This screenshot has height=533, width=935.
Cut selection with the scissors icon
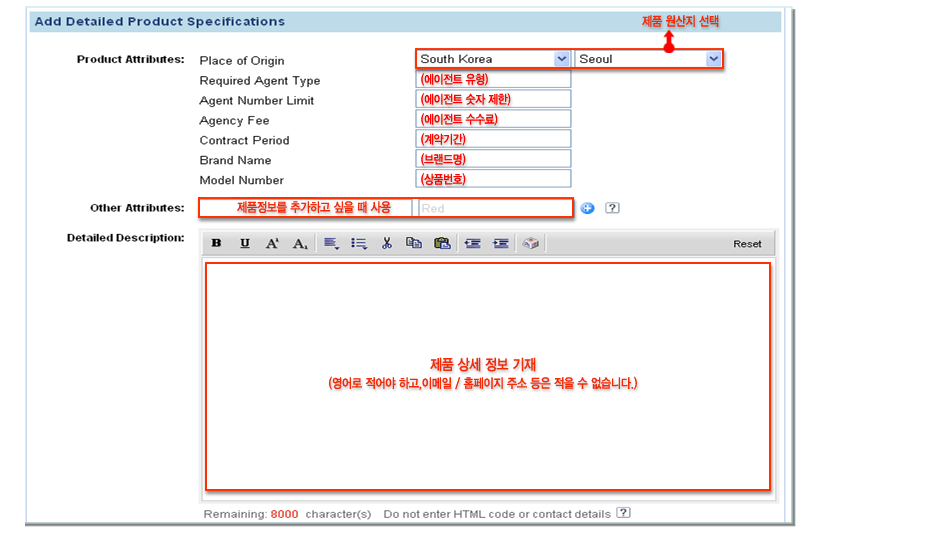(x=387, y=243)
